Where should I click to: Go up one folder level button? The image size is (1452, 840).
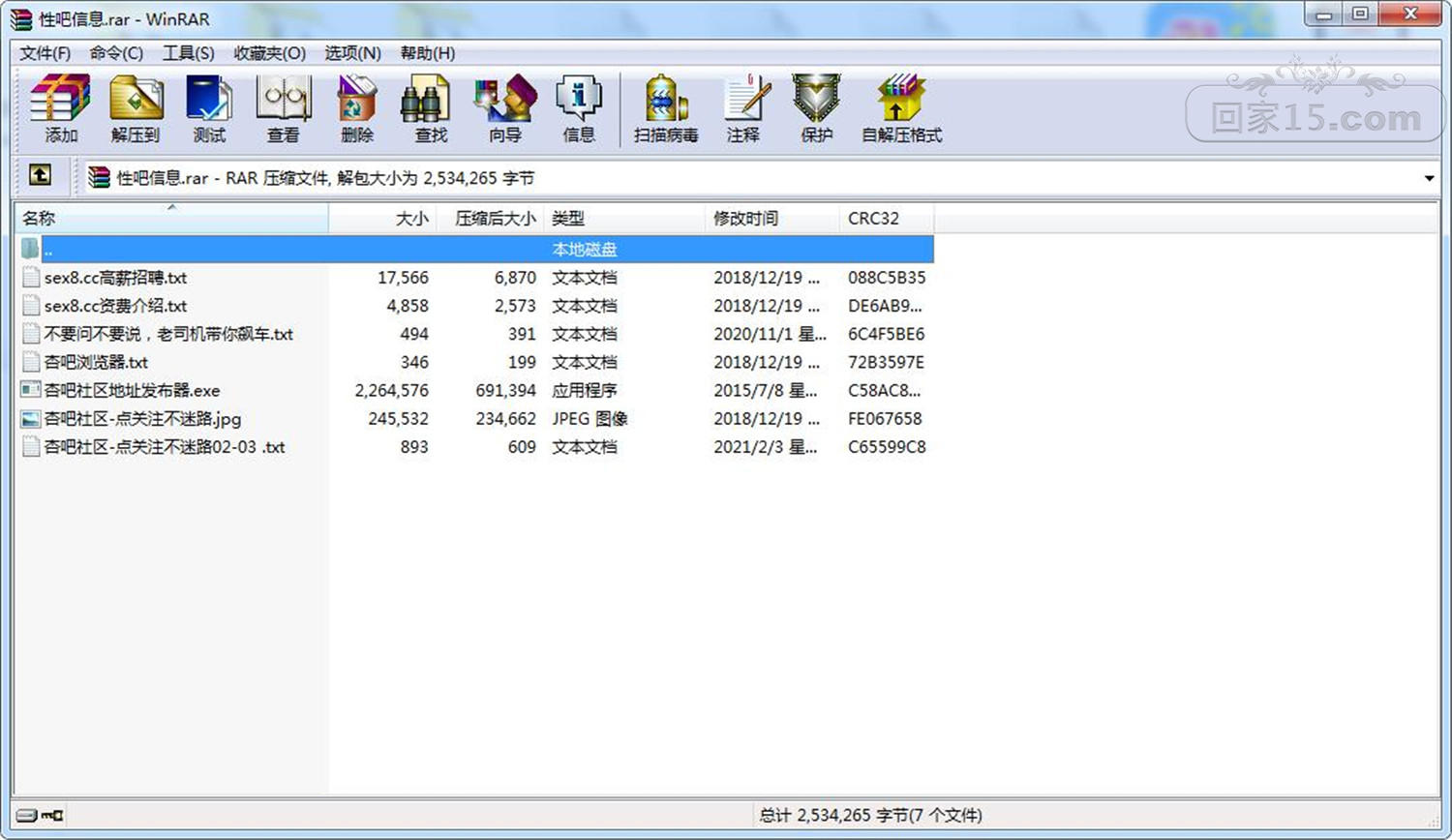pos(40,175)
